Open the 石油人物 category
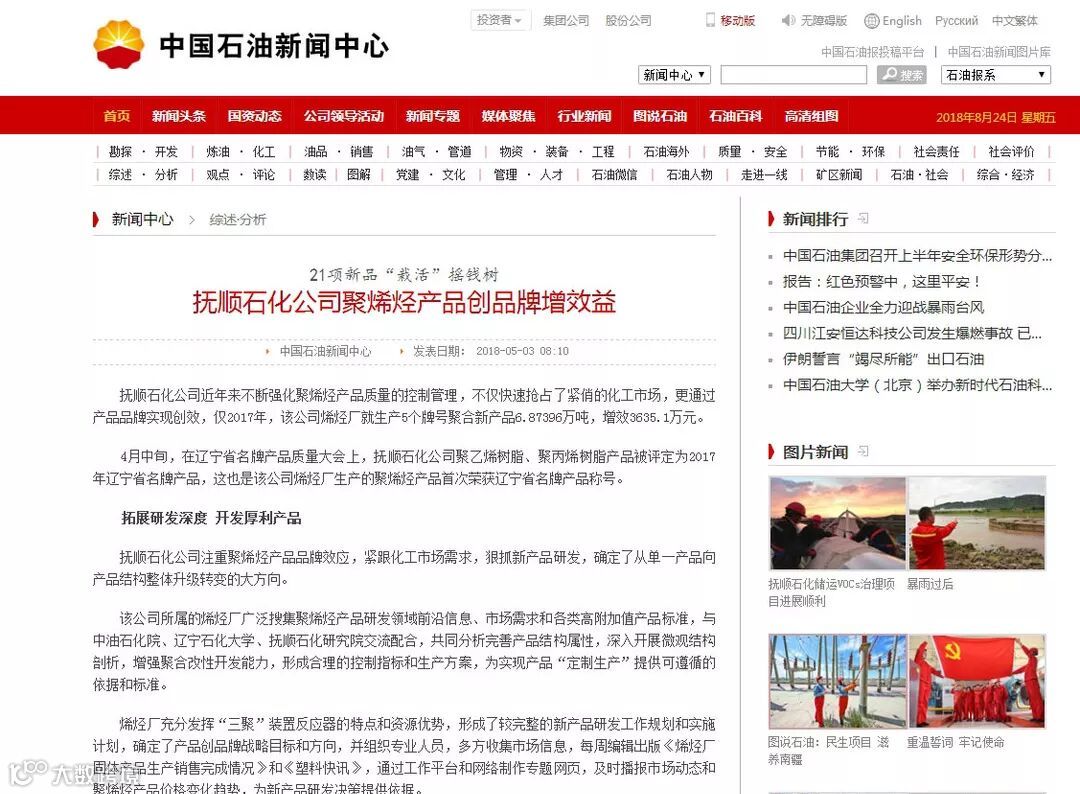The height and width of the screenshot is (794, 1080). point(689,175)
